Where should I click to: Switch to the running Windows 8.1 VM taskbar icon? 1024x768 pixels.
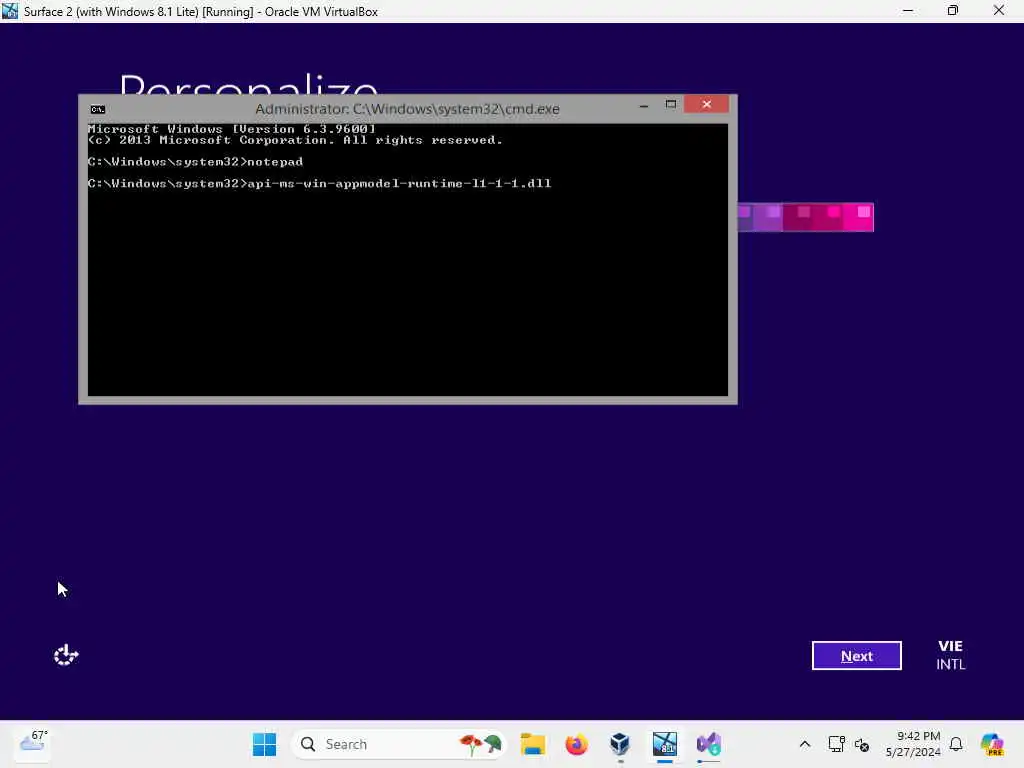[x=664, y=744]
